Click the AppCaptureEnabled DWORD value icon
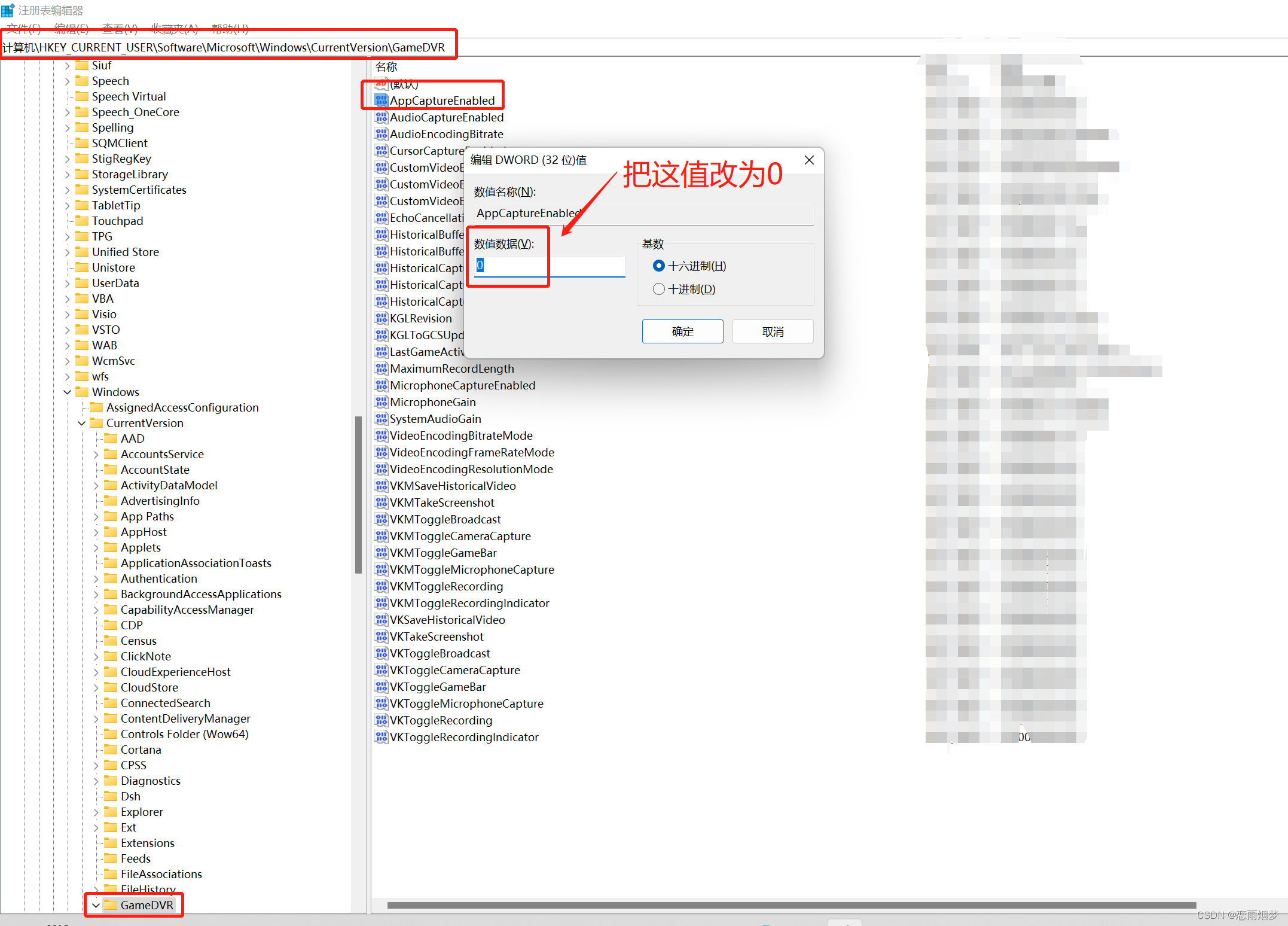The image size is (1288, 926). click(381, 100)
